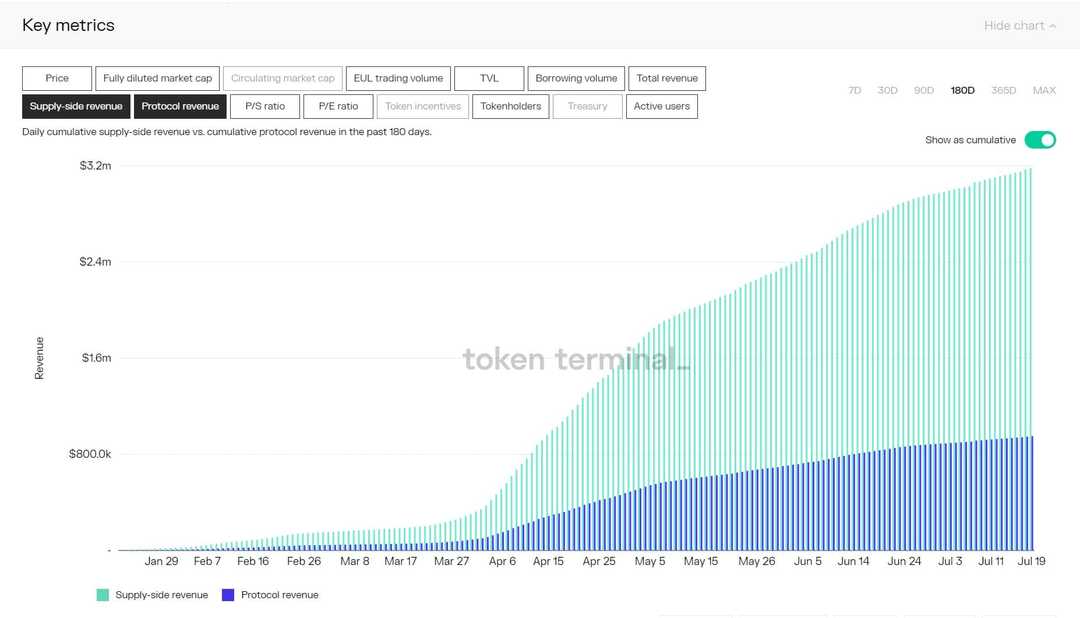Select the Tokenholders metric
This screenshot has width=1080, height=618.
[x=510, y=105]
